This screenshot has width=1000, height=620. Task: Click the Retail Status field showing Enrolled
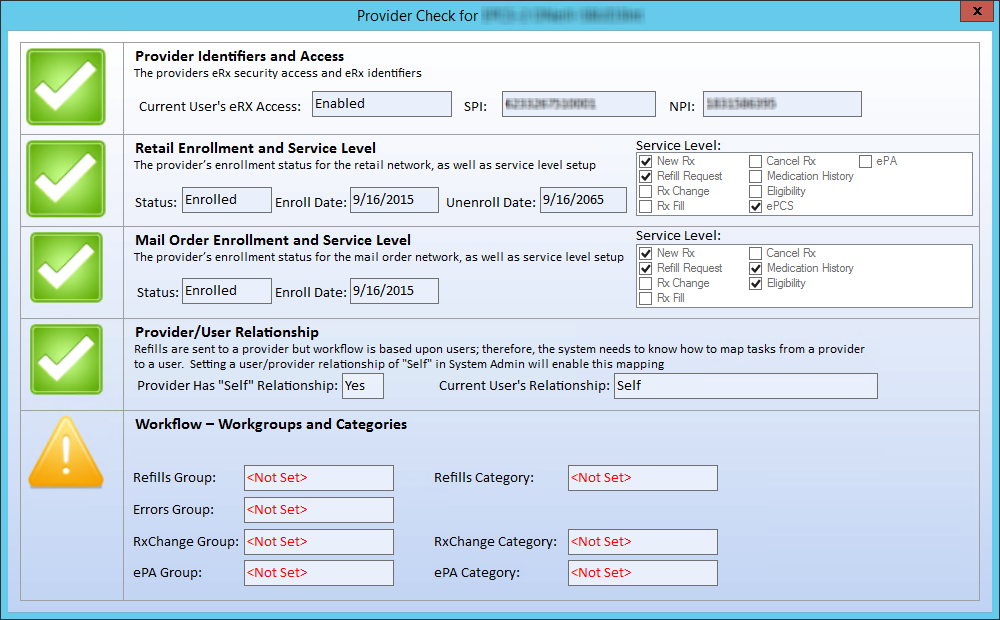click(x=227, y=200)
